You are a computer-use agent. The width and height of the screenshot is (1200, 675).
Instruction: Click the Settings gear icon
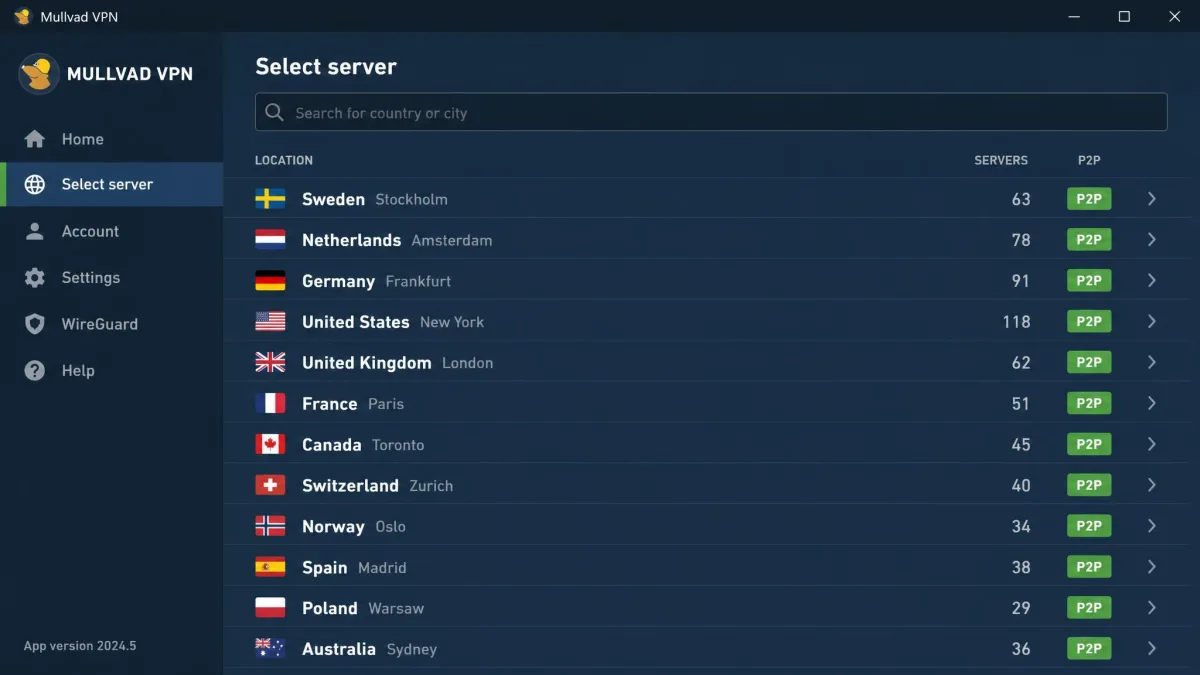point(35,278)
